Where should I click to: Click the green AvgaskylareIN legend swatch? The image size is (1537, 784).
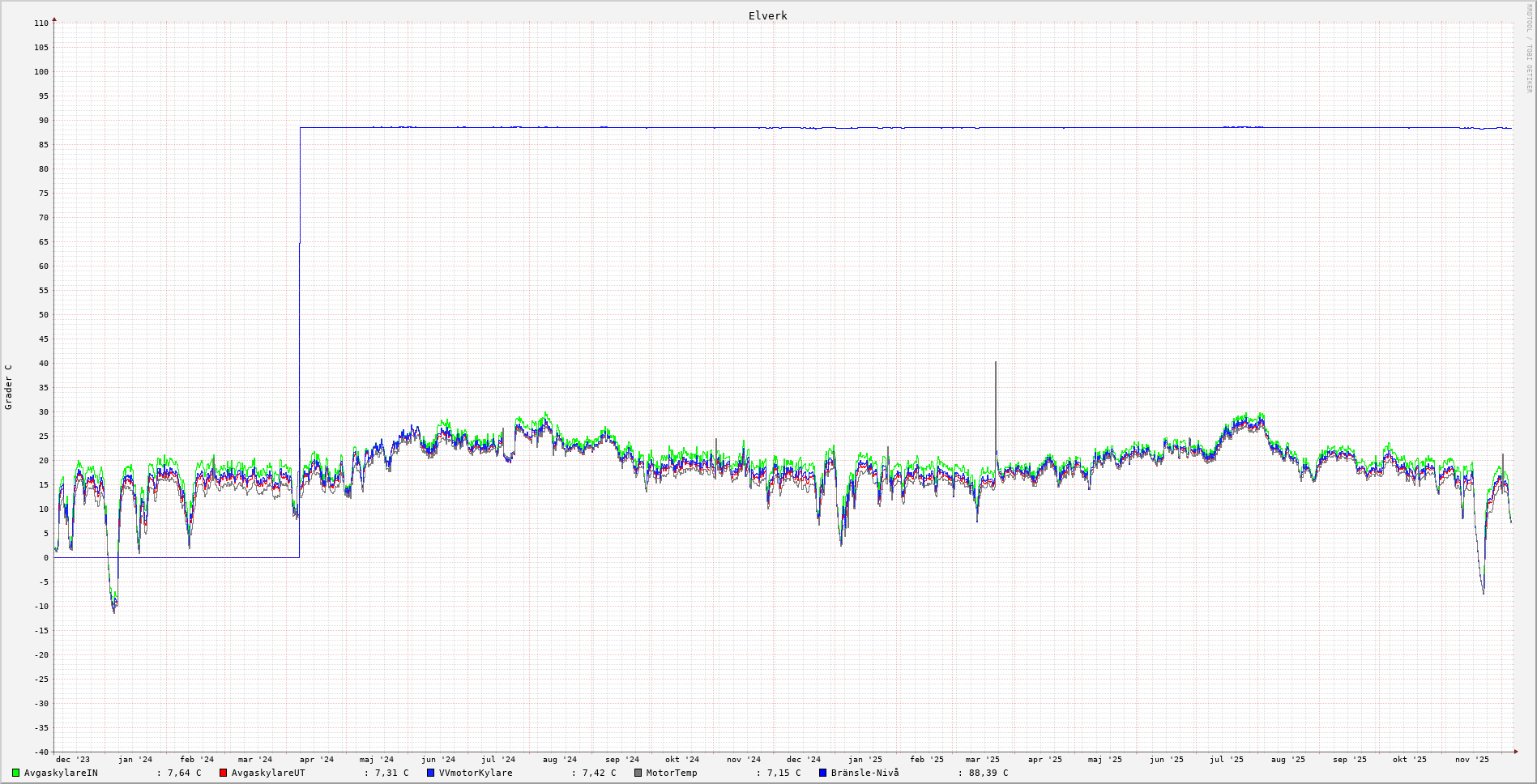[15, 773]
